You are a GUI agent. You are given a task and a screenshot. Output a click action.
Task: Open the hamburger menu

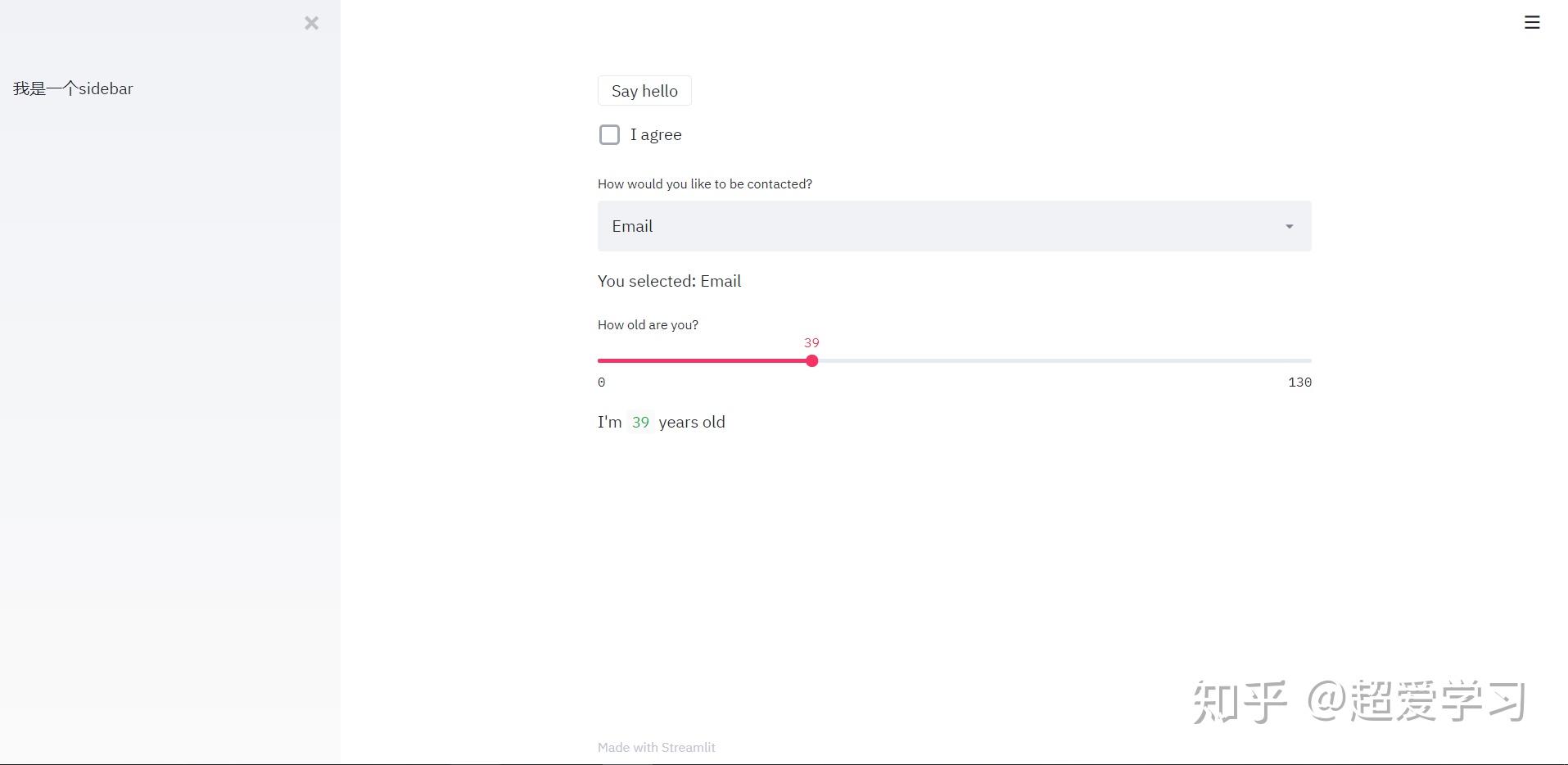point(1532,23)
